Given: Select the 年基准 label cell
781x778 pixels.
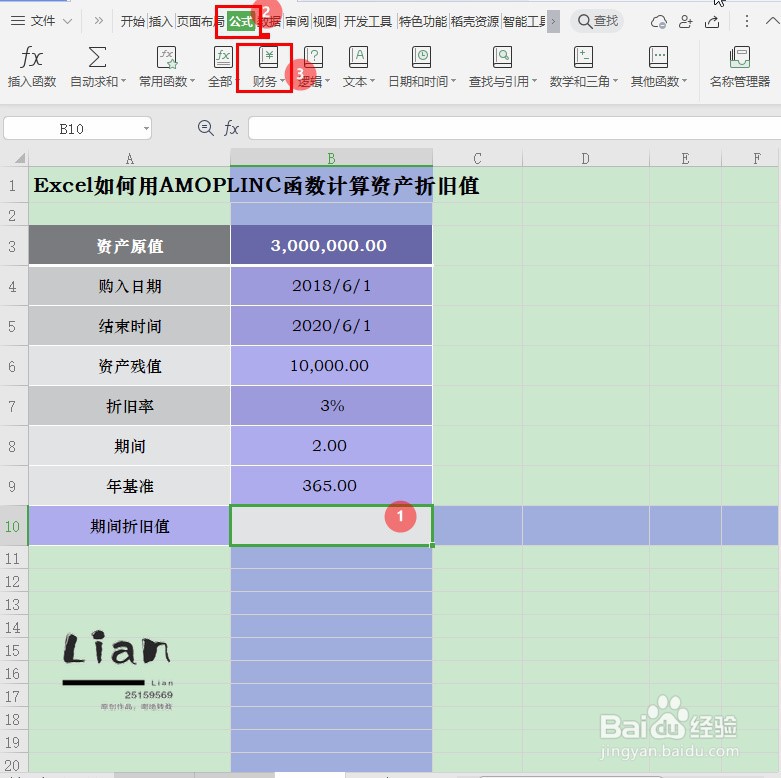Looking at the screenshot, I should [130, 485].
